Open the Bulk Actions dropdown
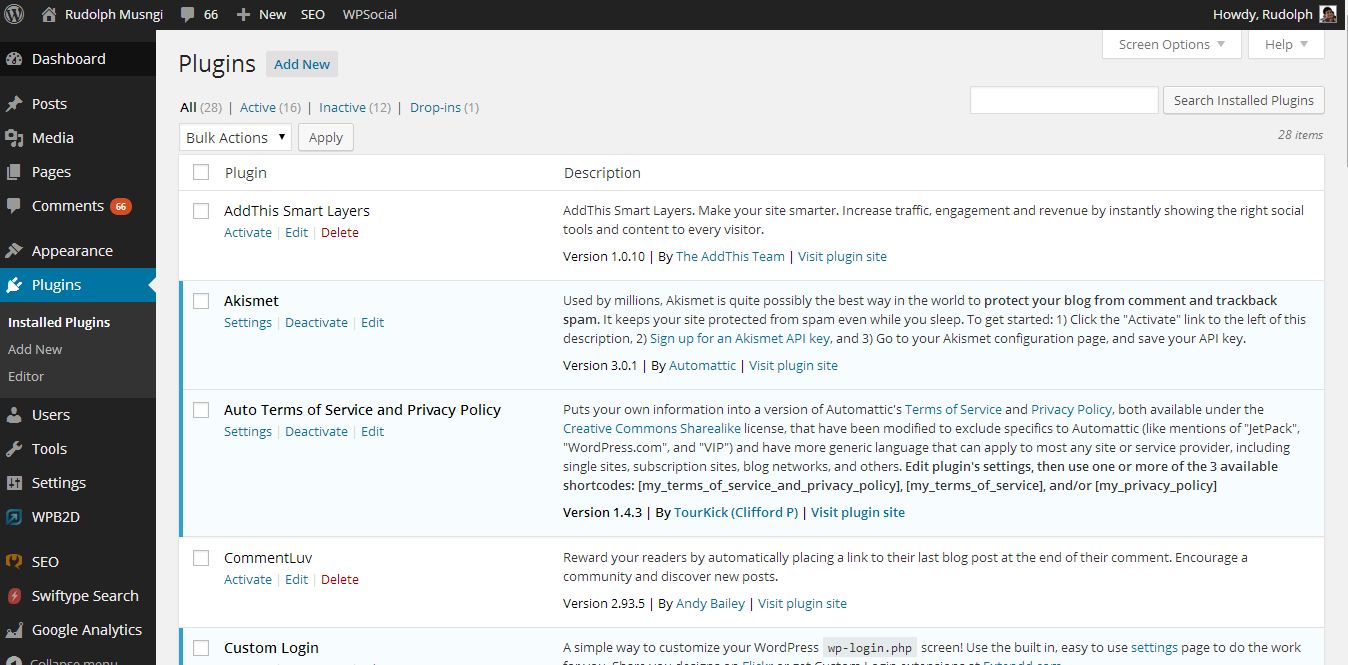The width and height of the screenshot is (1348, 665). click(x=236, y=138)
